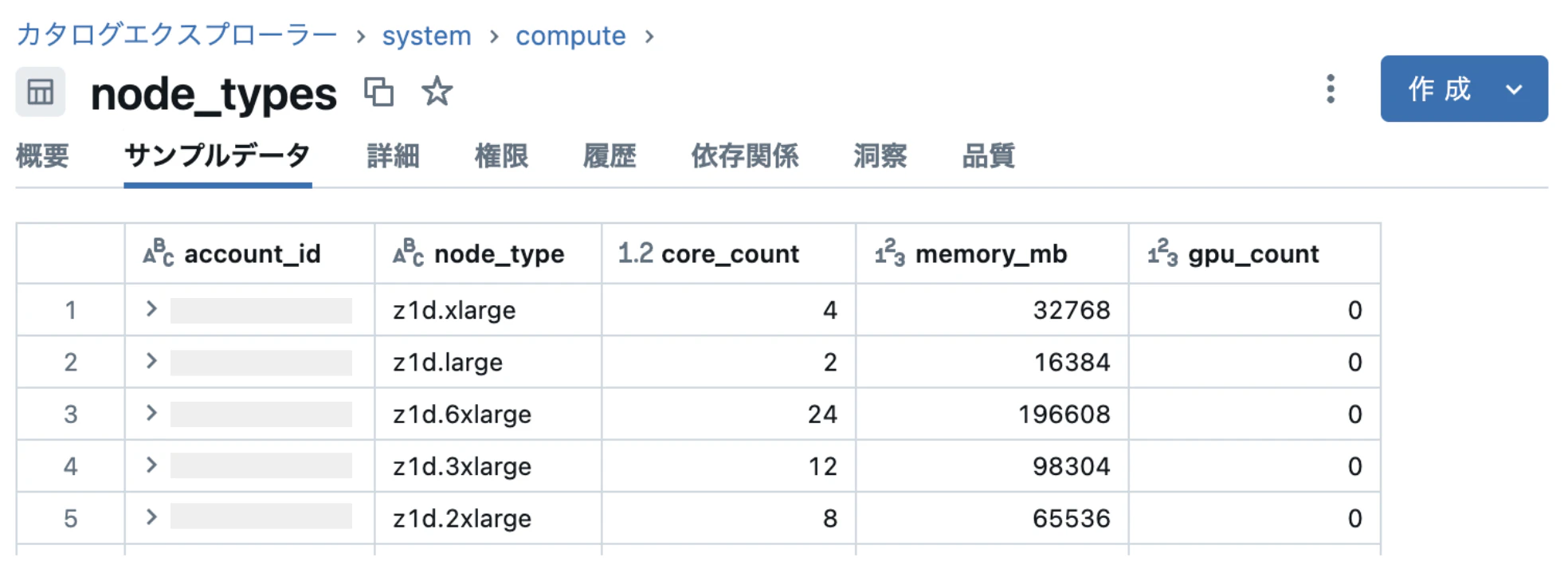Select the z1d.6xlarge cell
Screen dimensions: 1568x569
(x=488, y=414)
